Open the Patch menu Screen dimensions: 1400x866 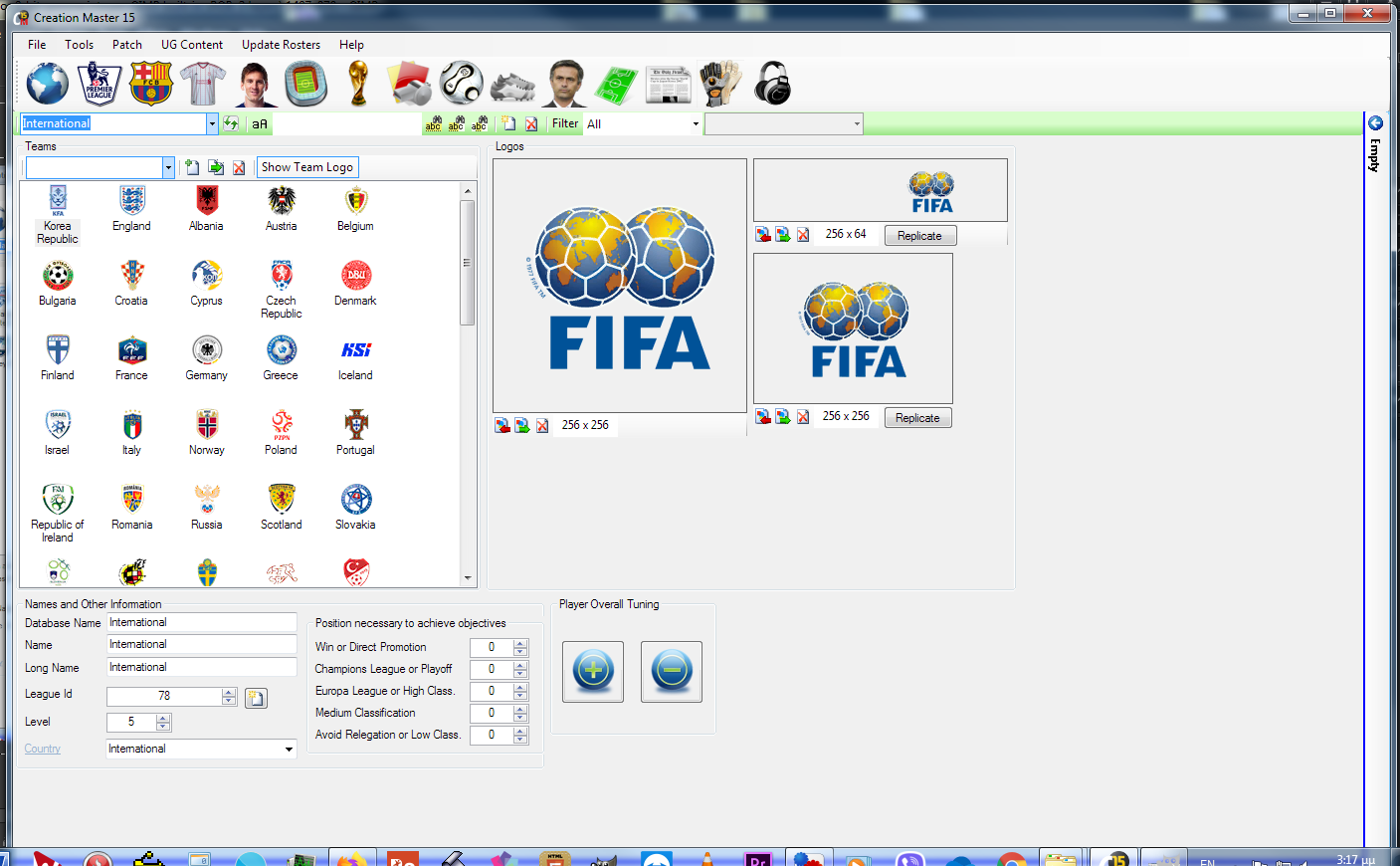[127, 45]
